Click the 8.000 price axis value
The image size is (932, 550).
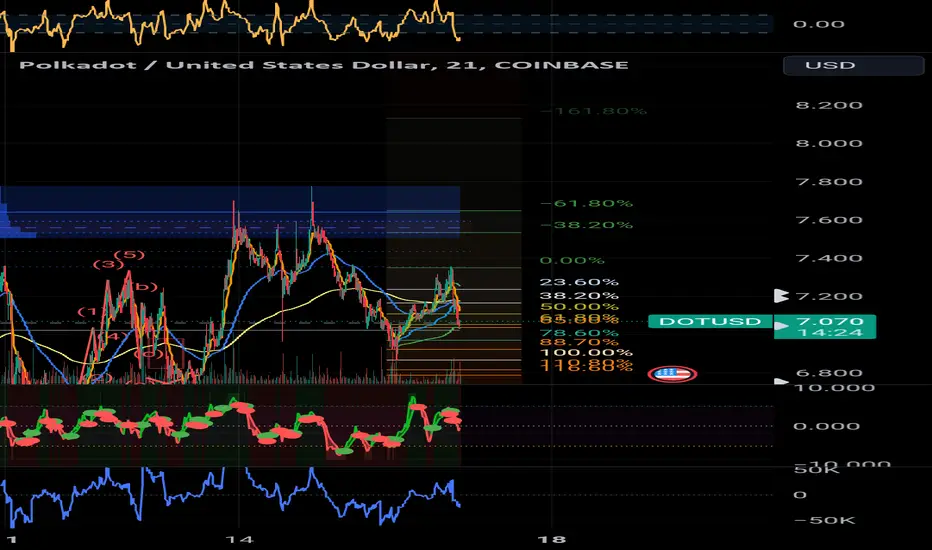tap(829, 143)
